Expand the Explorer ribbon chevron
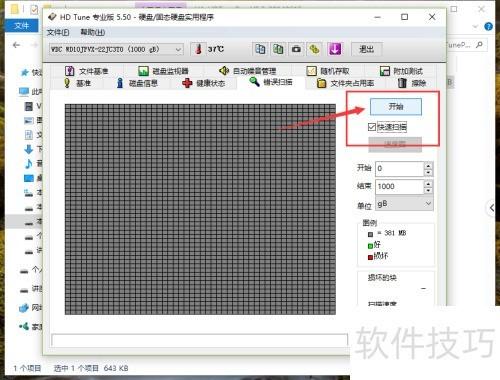 [475, 26]
